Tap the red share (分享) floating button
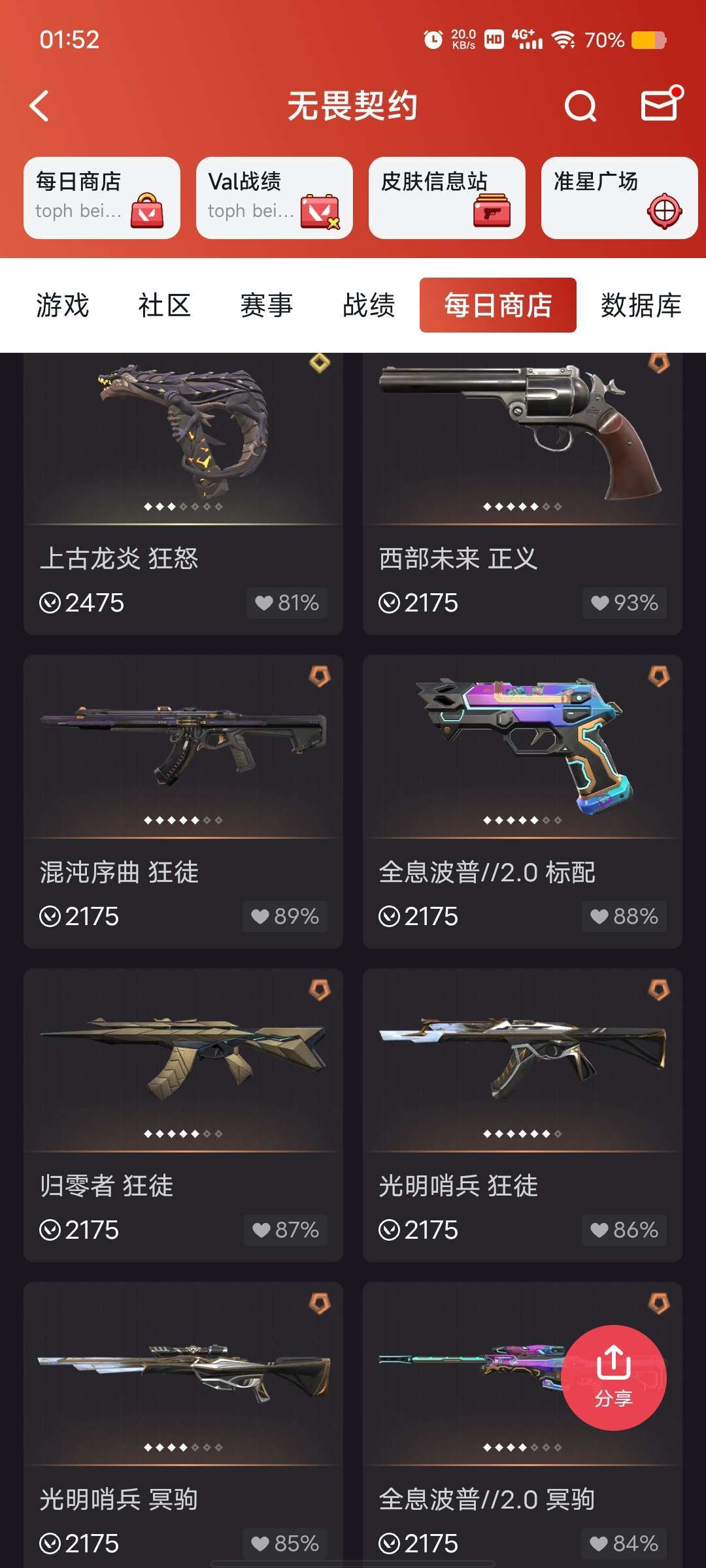 614,1377
